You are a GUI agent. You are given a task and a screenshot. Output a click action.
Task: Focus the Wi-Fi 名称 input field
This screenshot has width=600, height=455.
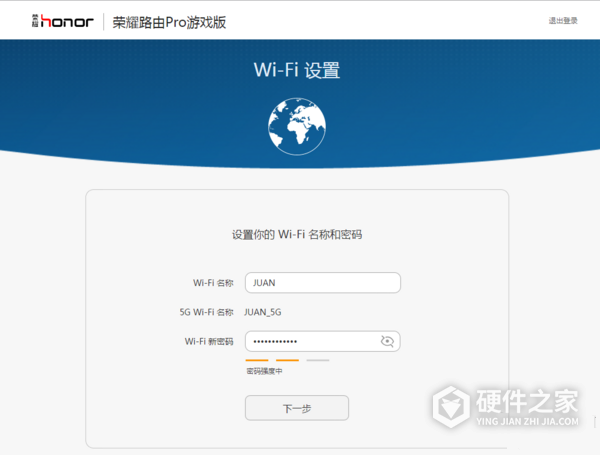pos(323,283)
